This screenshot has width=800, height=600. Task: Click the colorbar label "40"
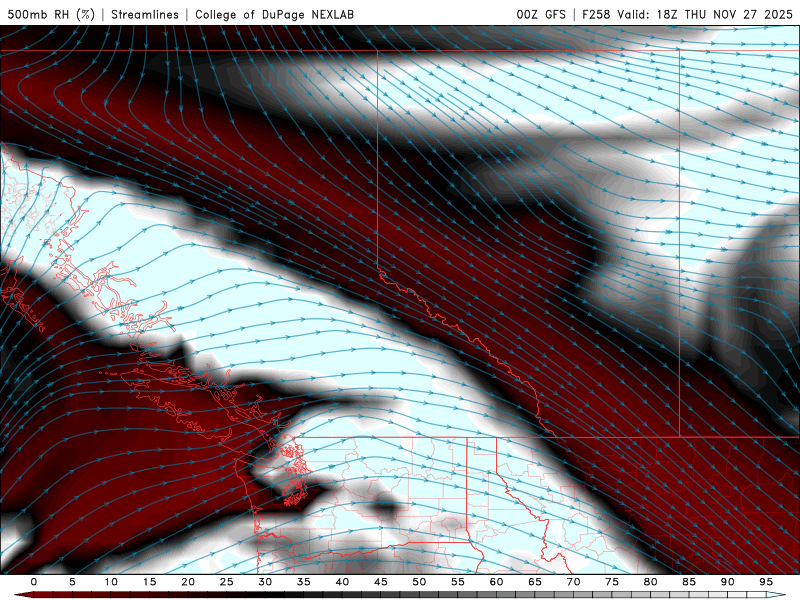tap(342, 582)
